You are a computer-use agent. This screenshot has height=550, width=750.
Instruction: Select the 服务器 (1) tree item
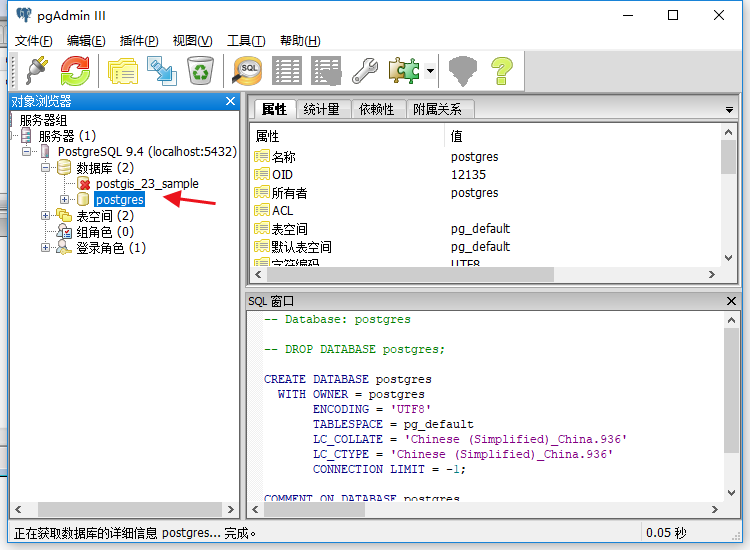[x=67, y=136]
